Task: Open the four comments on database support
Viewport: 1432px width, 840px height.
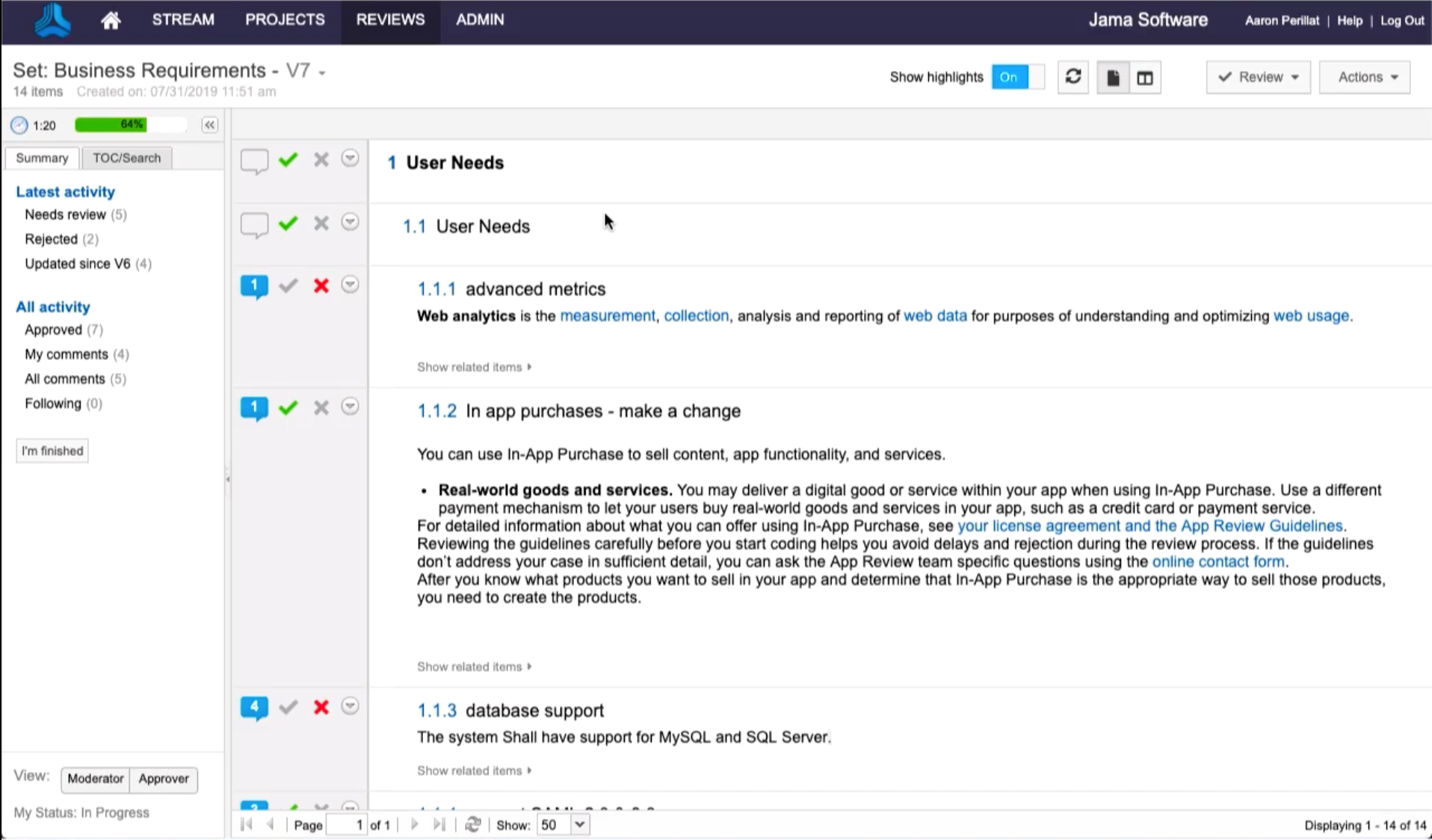Action: pos(254,707)
